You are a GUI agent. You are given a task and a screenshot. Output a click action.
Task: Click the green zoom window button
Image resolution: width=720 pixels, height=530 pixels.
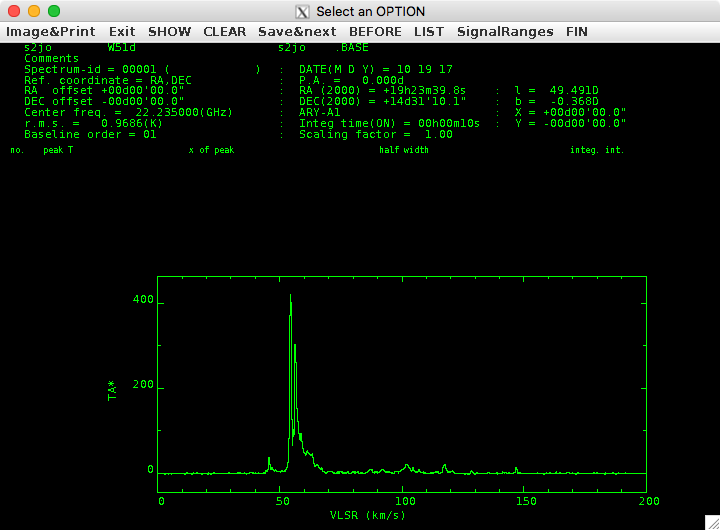[54, 11]
